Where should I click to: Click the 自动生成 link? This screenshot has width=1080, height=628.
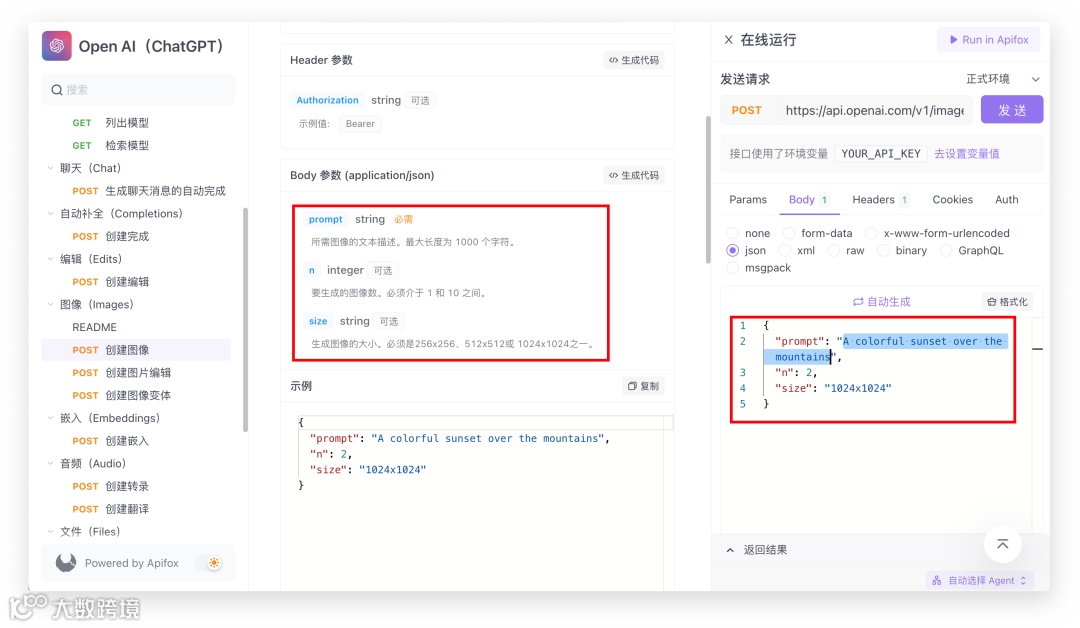tap(882, 302)
